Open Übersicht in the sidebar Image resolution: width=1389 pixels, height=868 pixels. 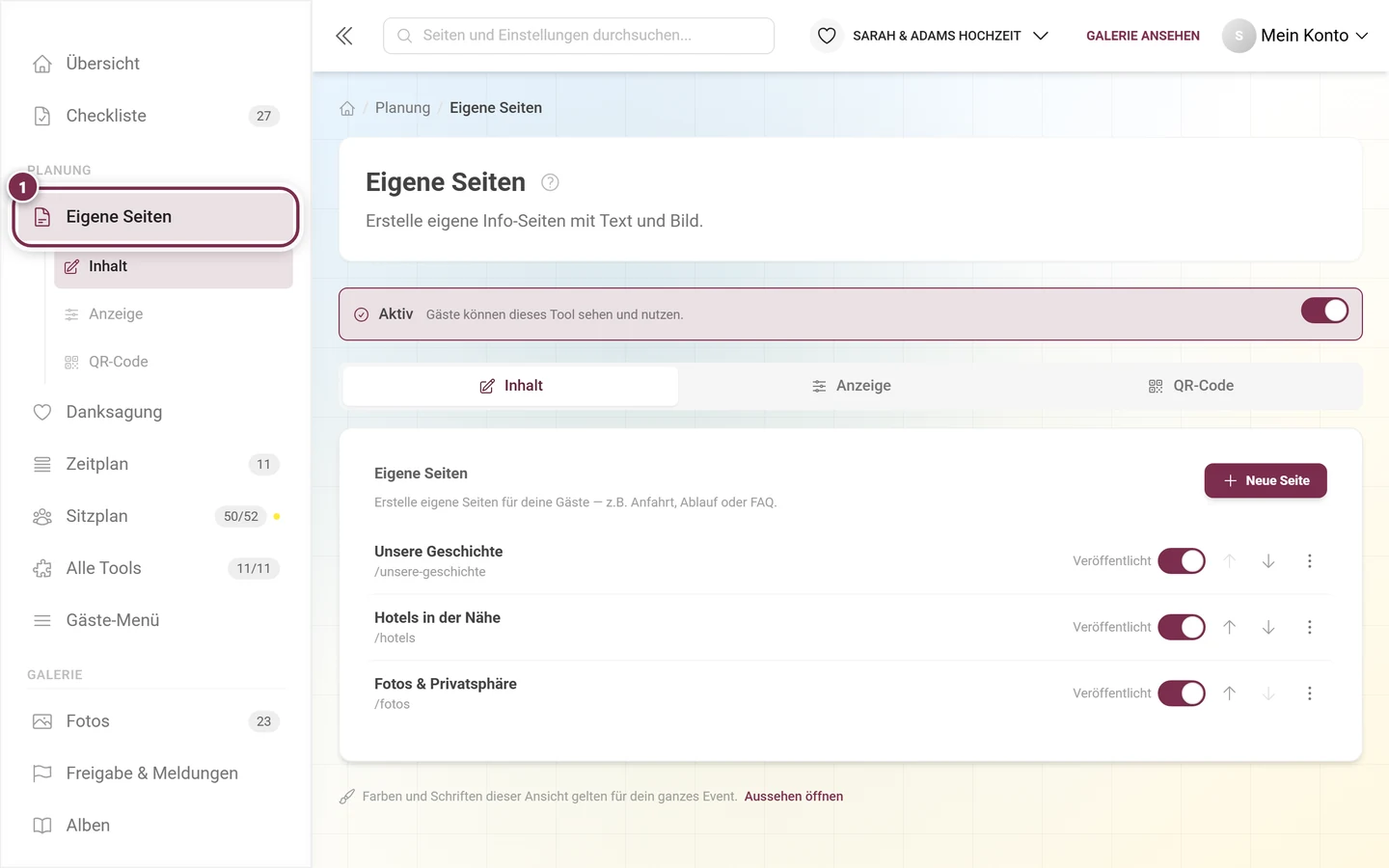(155, 64)
